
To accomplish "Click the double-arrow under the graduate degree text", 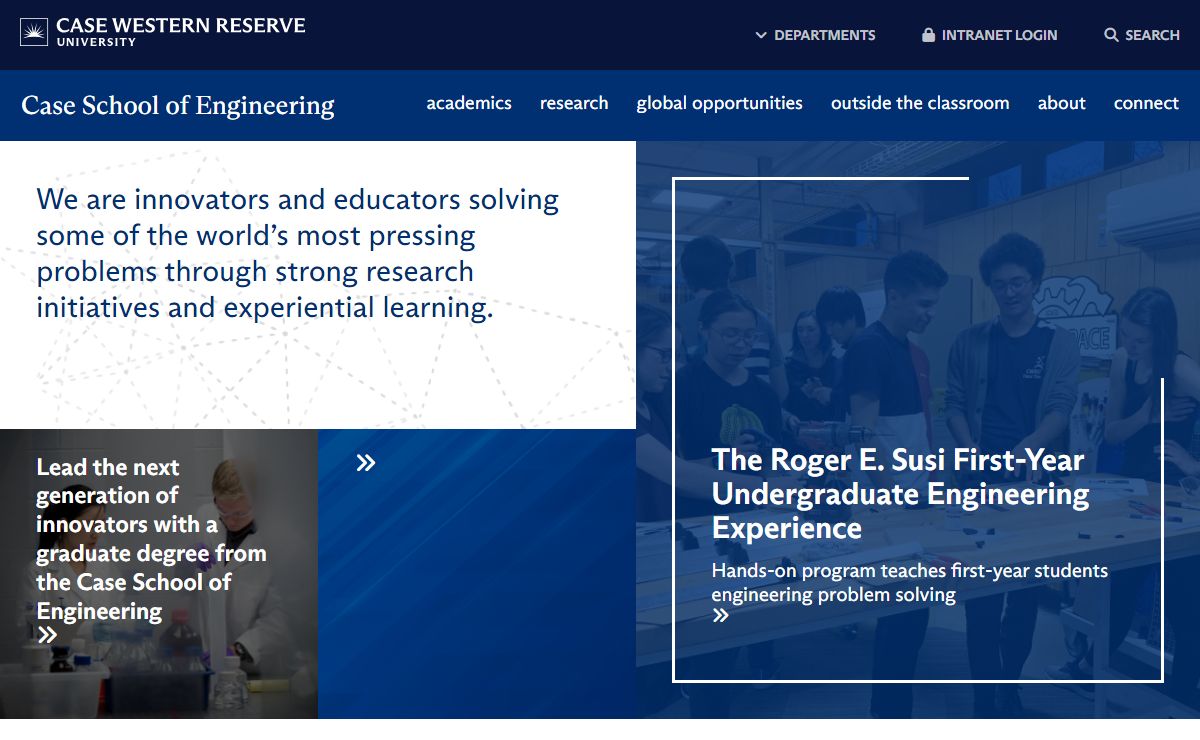I will coord(47,635).
